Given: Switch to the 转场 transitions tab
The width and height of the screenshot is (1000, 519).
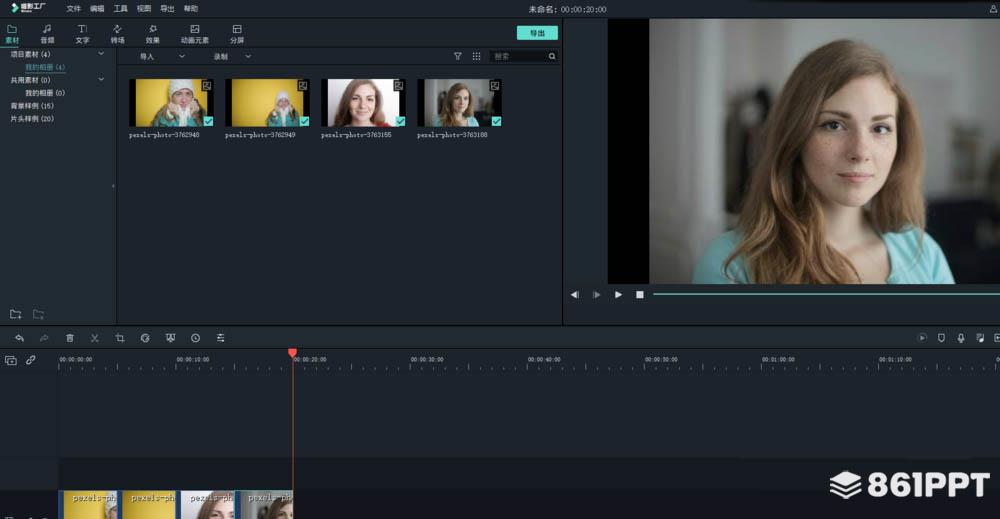Looking at the screenshot, I should (117, 34).
